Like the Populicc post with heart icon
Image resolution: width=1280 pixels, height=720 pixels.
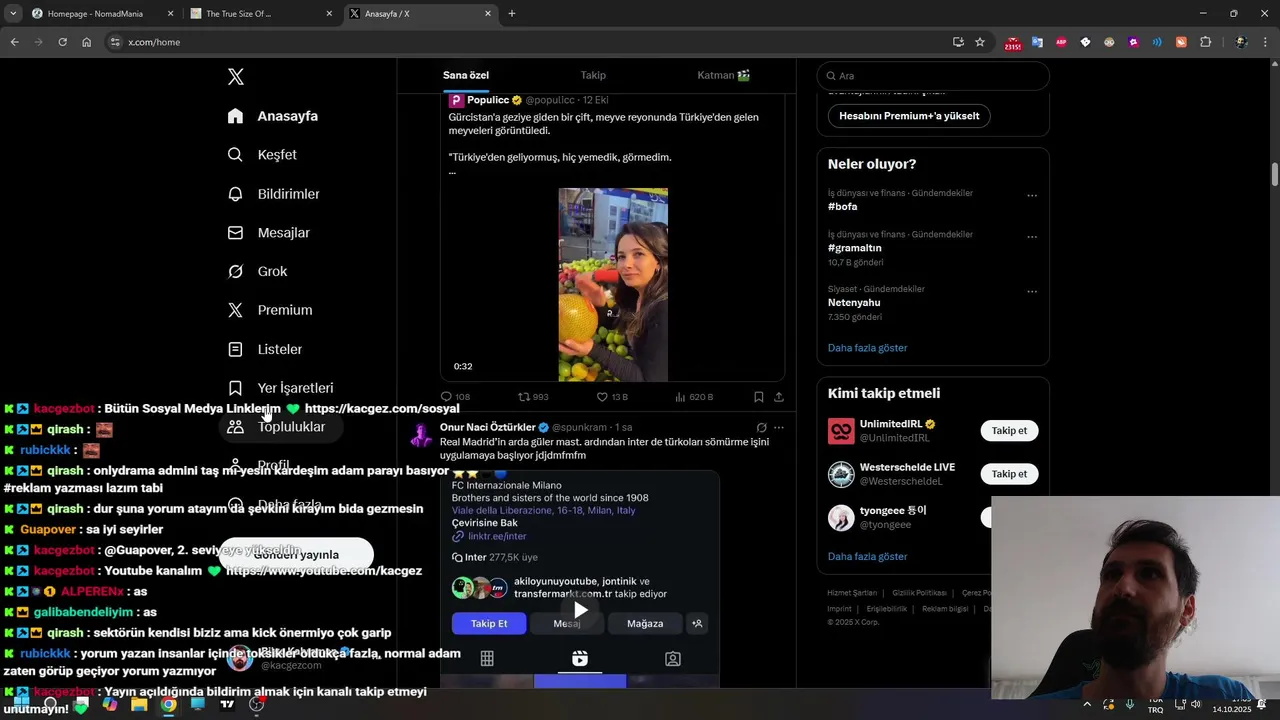(602, 397)
